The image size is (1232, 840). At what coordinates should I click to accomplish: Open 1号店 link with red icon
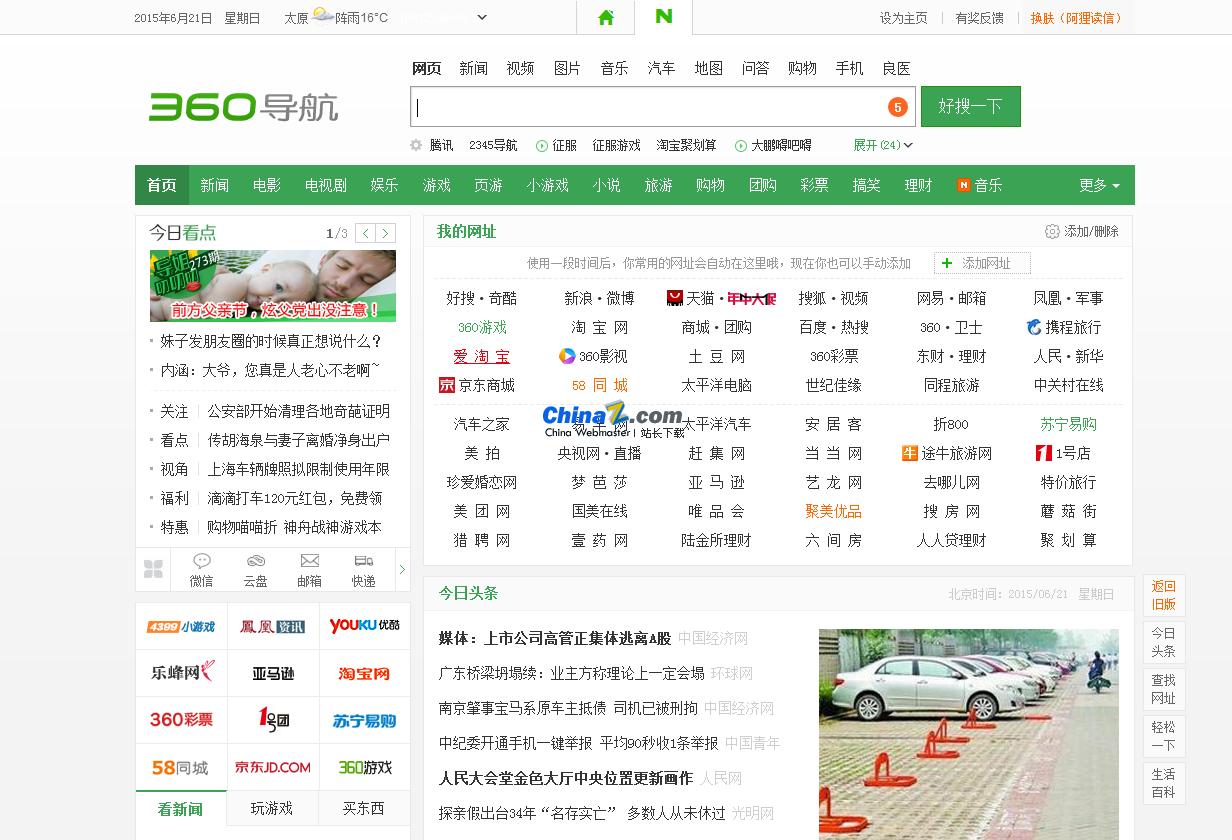point(1063,453)
